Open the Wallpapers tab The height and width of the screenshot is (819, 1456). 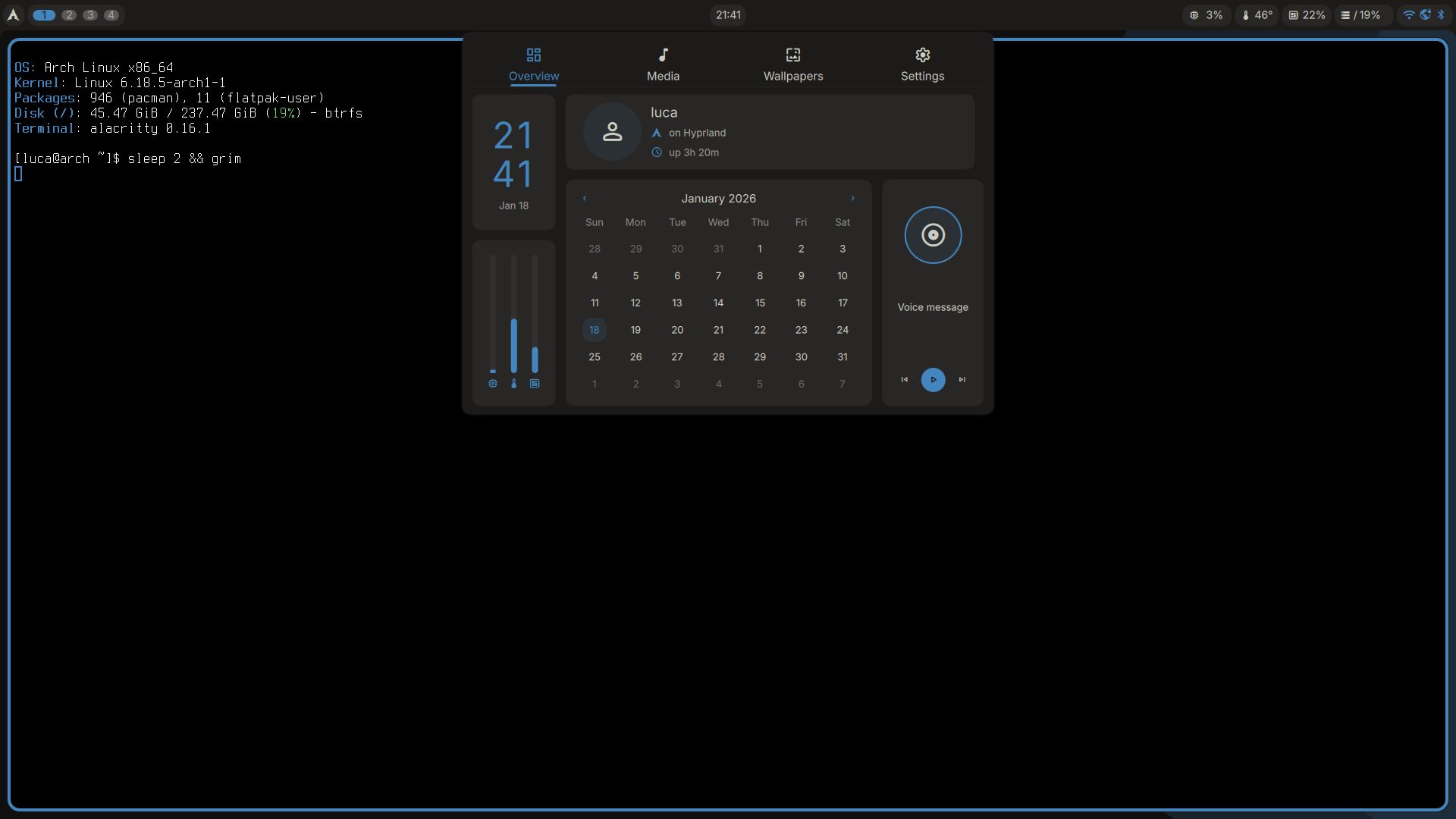click(792, 64)
